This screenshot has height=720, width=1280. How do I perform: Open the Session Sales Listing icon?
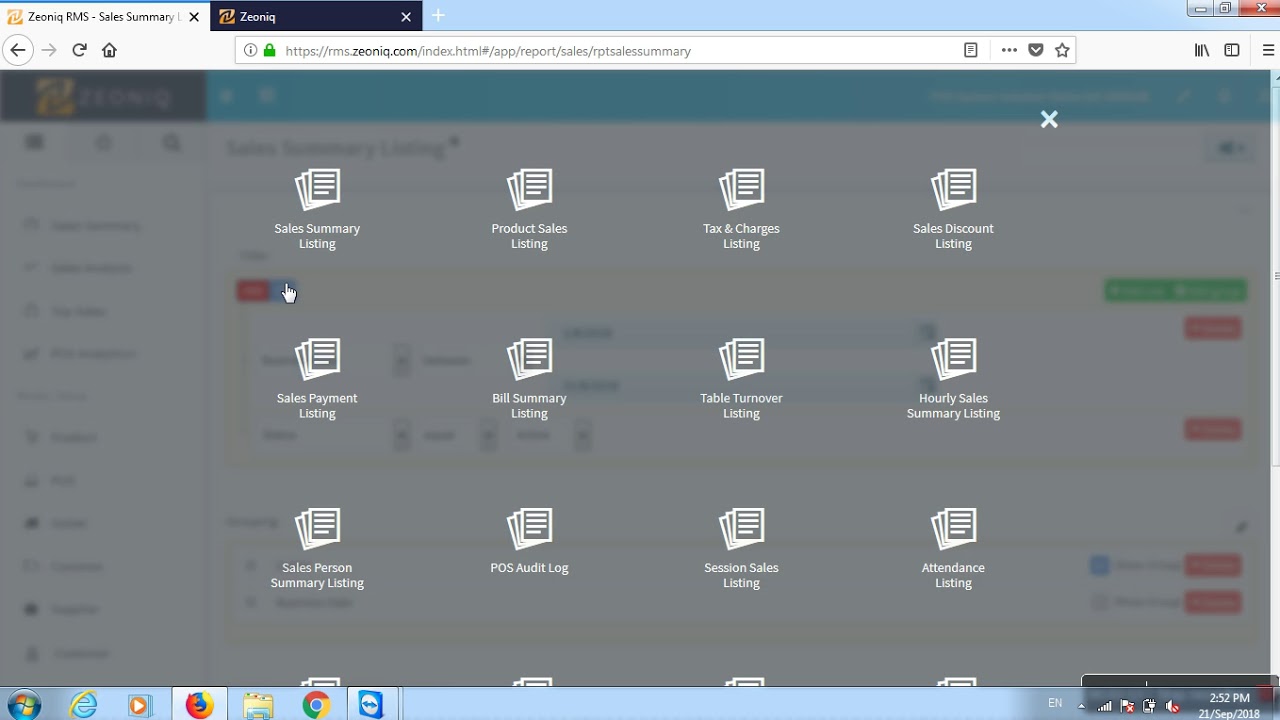(742, 529)
